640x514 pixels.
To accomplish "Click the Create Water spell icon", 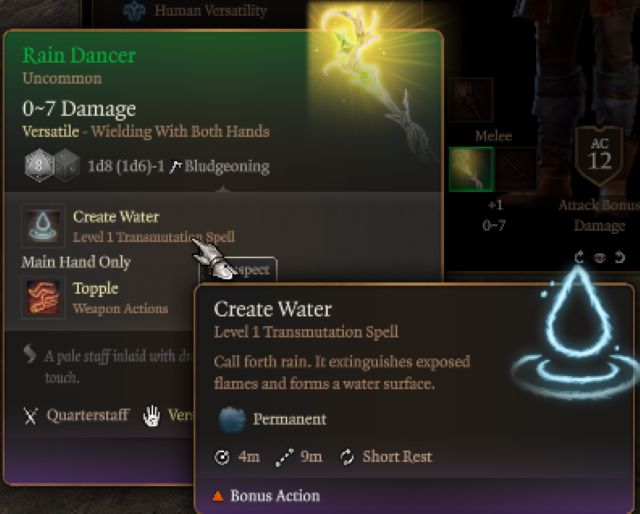I will 43,226.
